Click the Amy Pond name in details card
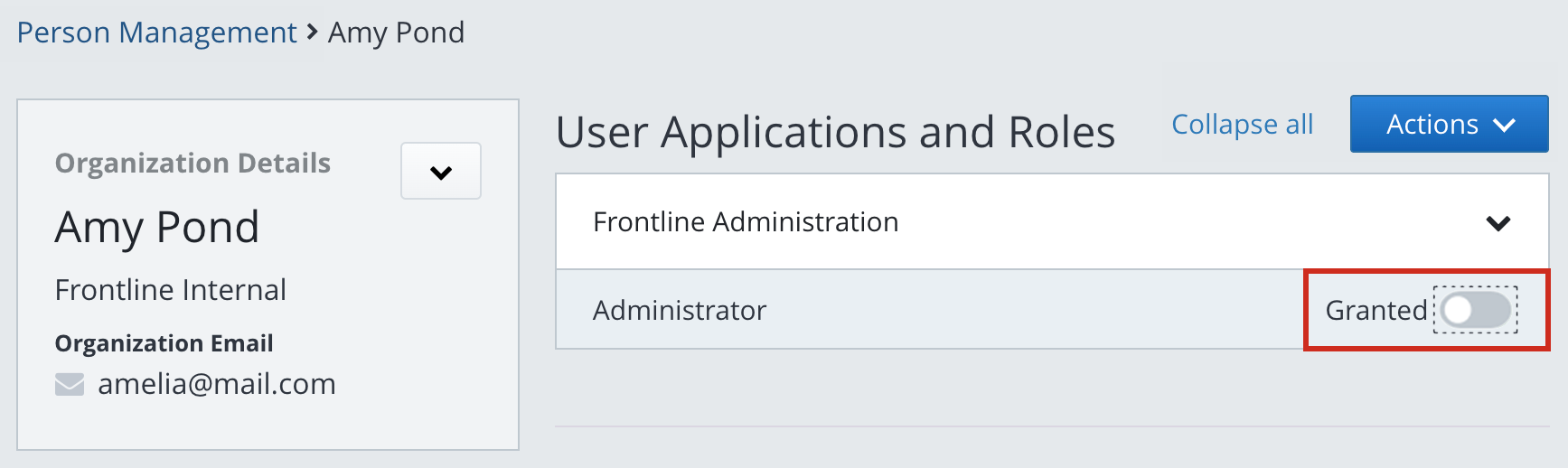Screen dimensions: 1568x468 pos(157,227)
